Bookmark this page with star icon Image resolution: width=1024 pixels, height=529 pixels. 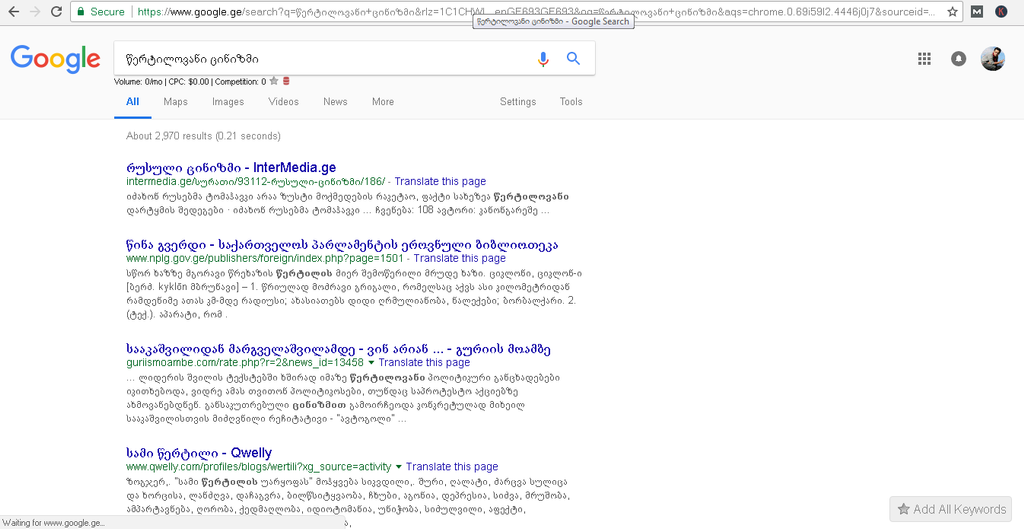953,12
